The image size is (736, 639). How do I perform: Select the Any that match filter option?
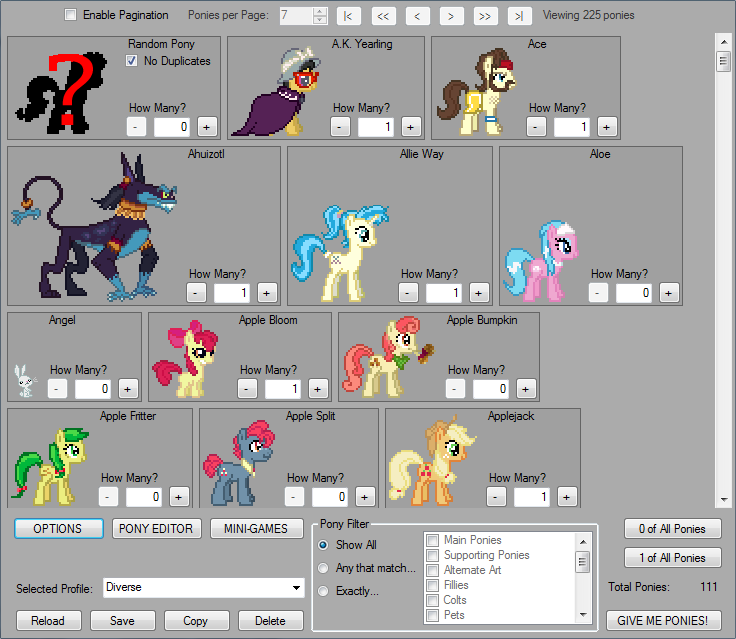(323, 568)
